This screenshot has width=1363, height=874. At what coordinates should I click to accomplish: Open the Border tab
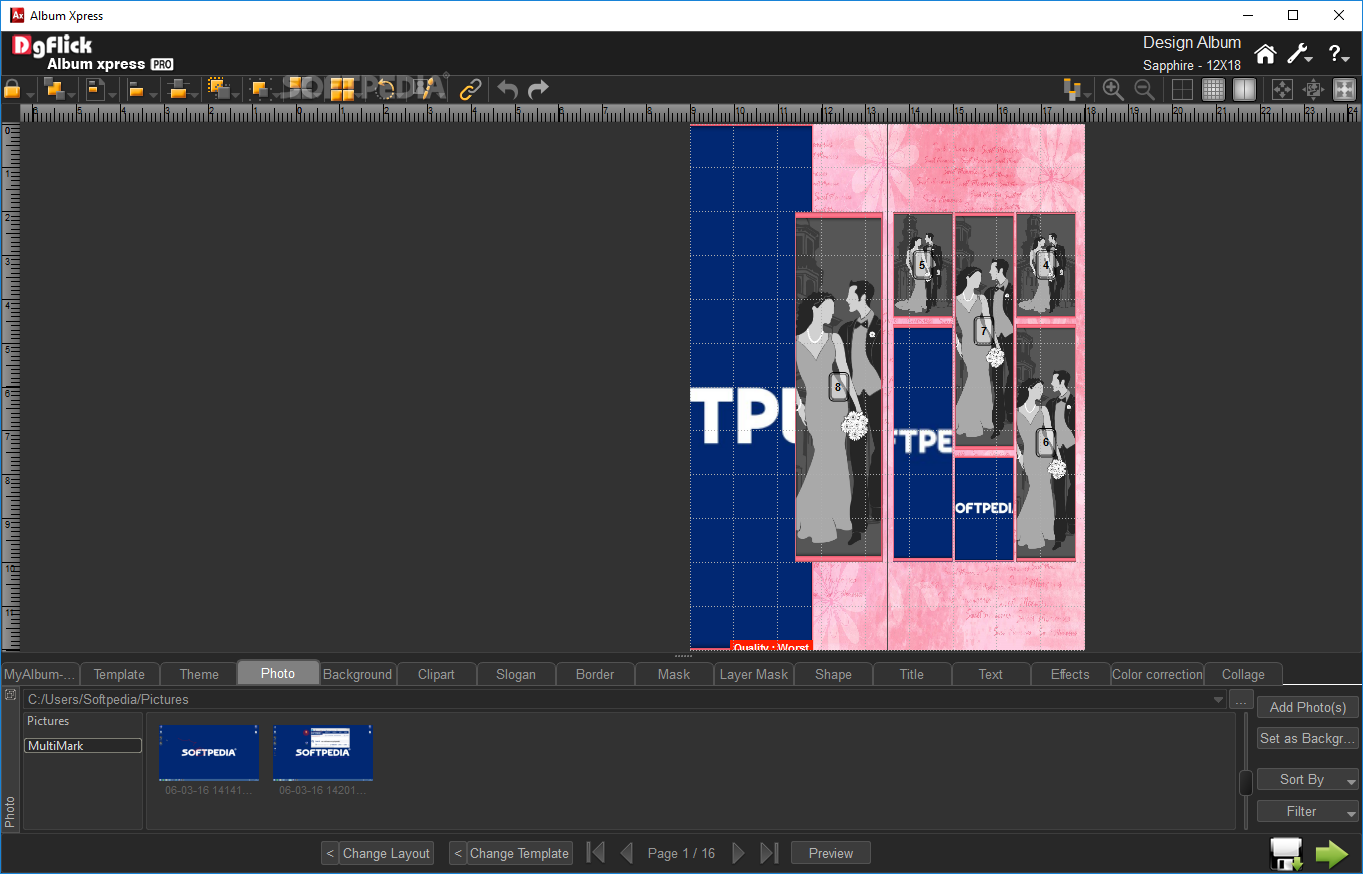[x=595, y=674]
